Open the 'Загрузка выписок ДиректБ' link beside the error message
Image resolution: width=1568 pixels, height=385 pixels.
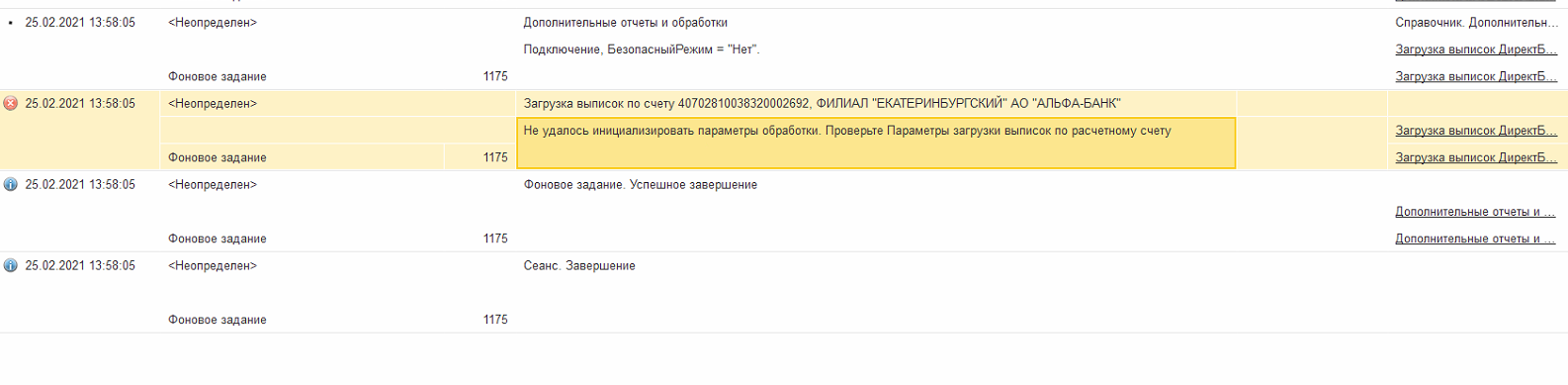(1476, 131)
